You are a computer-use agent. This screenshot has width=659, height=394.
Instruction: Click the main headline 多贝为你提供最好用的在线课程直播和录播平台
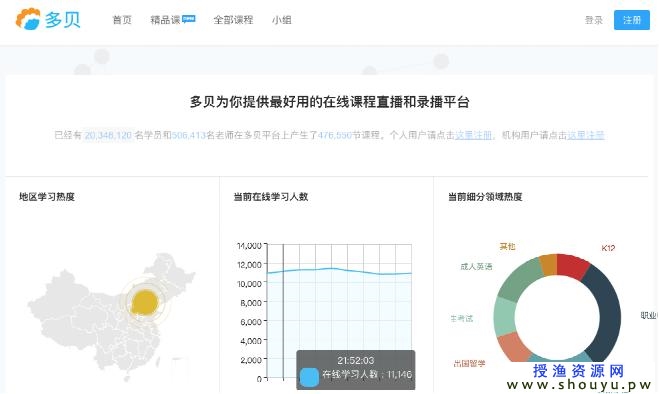point(330,102)
